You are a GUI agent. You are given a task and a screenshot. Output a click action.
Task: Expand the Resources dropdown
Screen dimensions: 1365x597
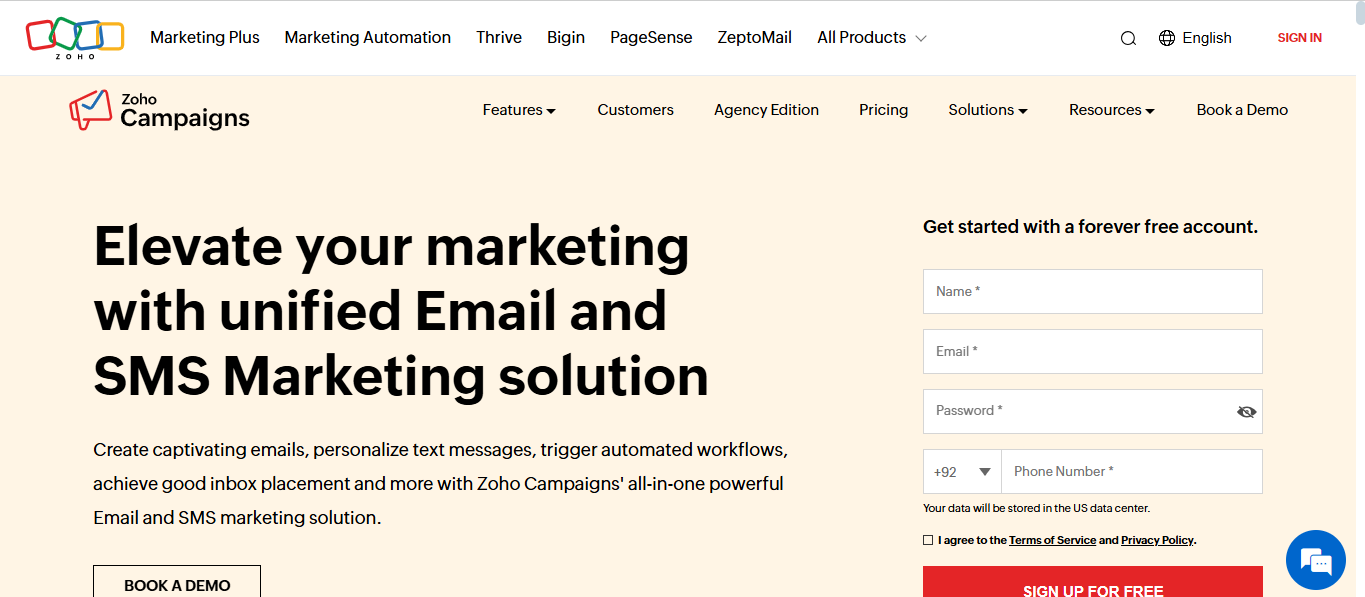pyautogui.click(x=1112, y=110)
